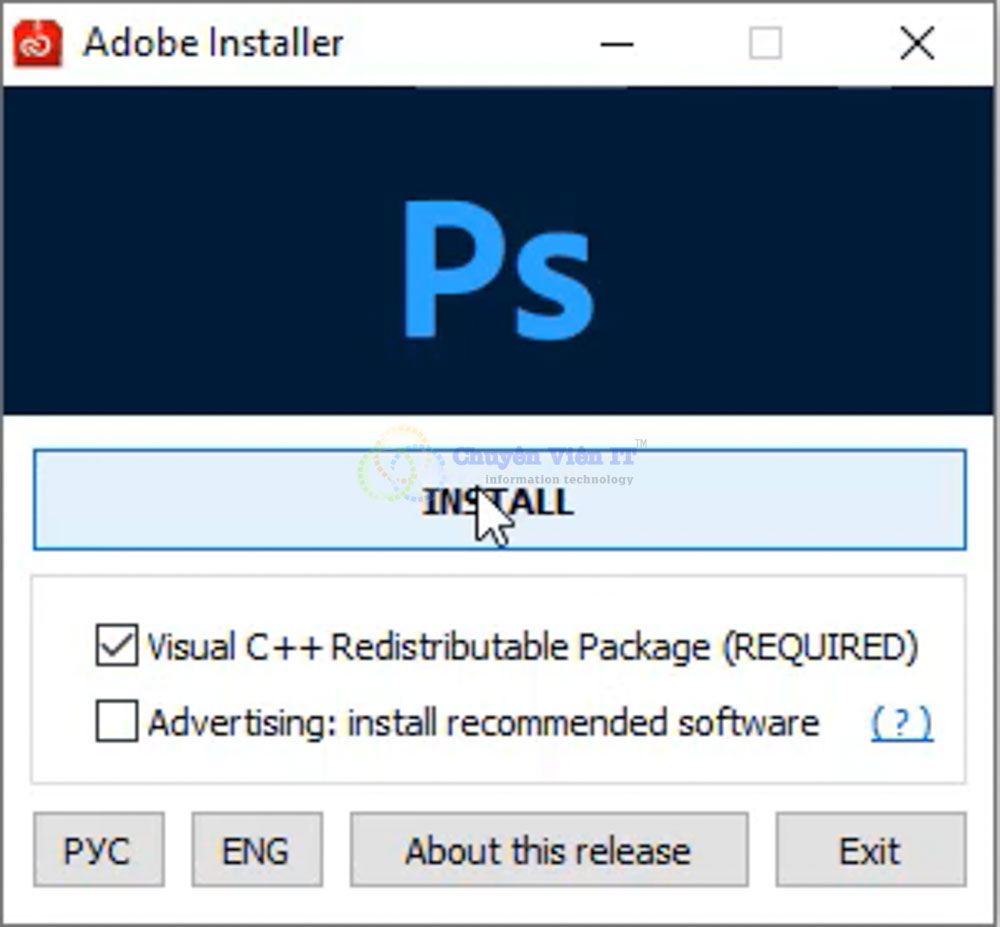Switch the language to ENG
Screen dimensions: 1000x927
[256, 850]
